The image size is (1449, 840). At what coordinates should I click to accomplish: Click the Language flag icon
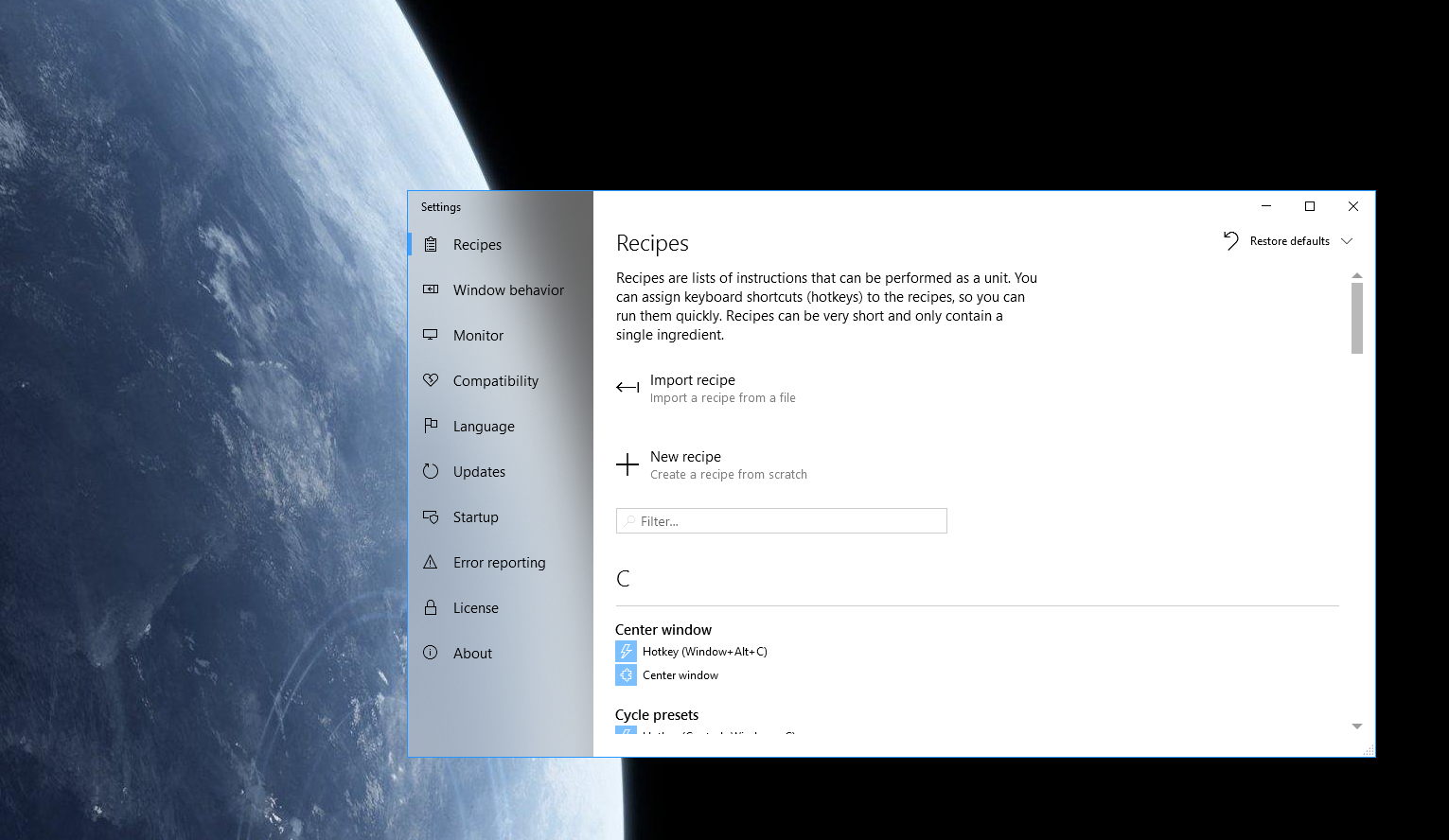431,426
